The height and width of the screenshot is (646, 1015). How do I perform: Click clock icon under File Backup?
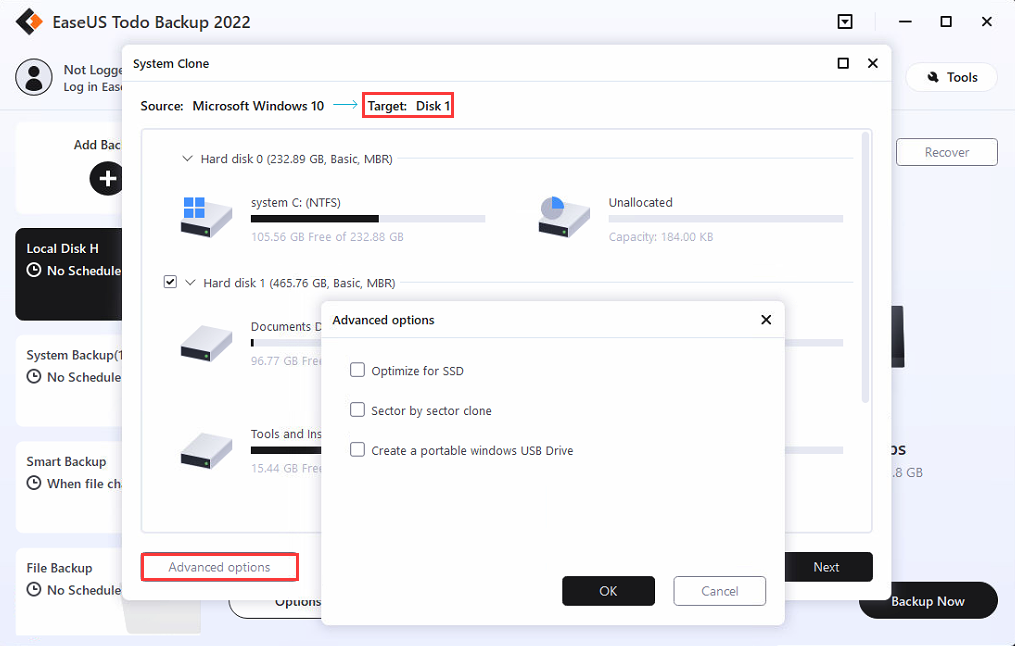pos(34,590)
